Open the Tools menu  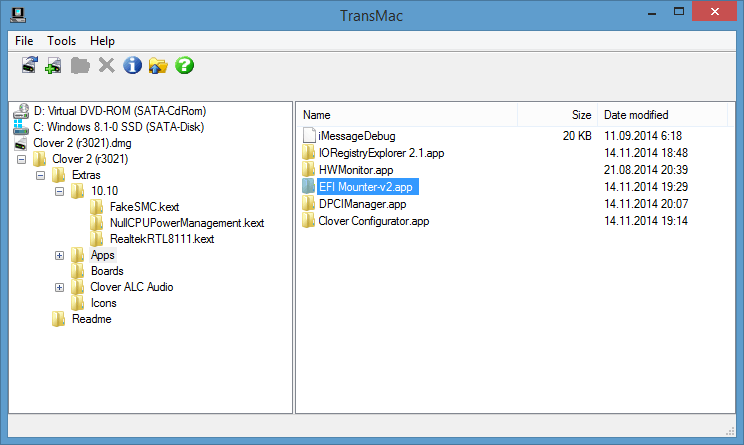[61, 41]
